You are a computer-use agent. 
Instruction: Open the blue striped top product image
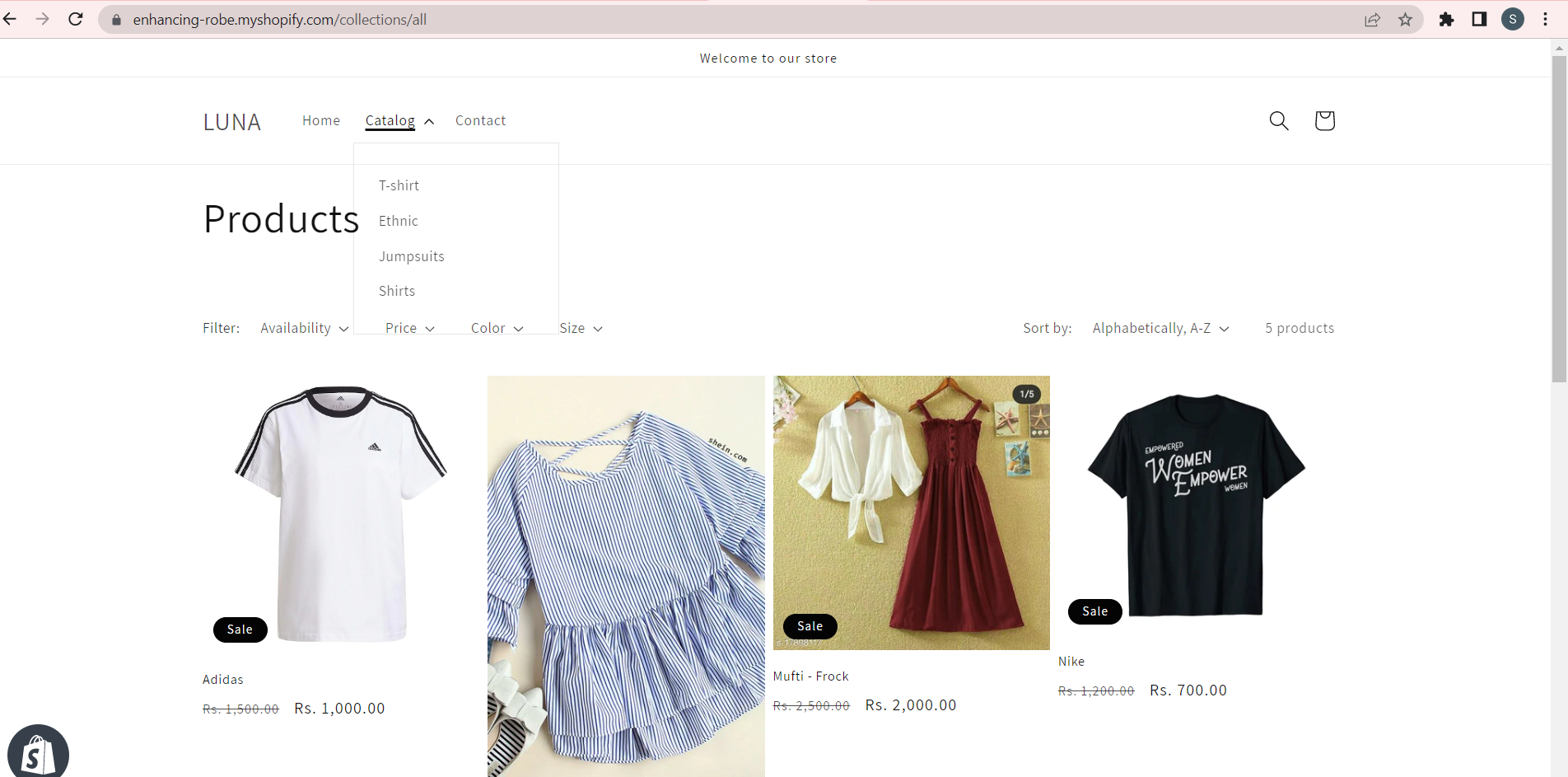(626, 577)
